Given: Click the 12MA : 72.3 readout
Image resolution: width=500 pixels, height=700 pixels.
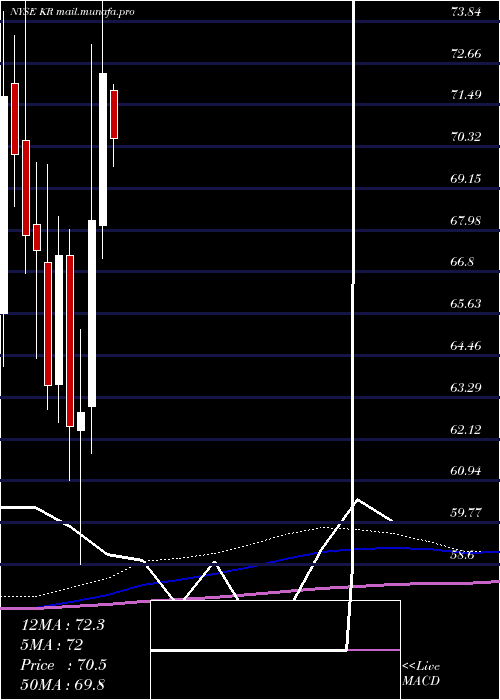Looking at the screenshot, I should (63, 625).
